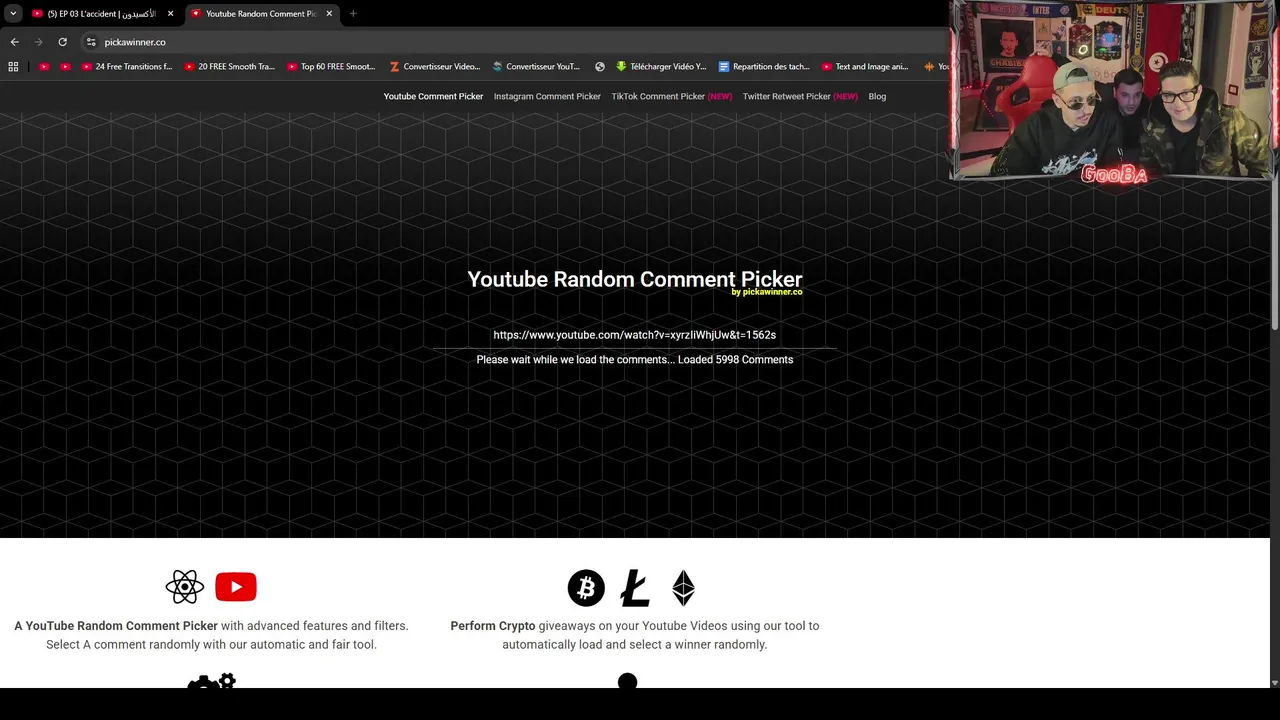This screenshot has width=1280, height=720.
Task: Open the Convertisseur Video bookmark
Action: (435, 67)
